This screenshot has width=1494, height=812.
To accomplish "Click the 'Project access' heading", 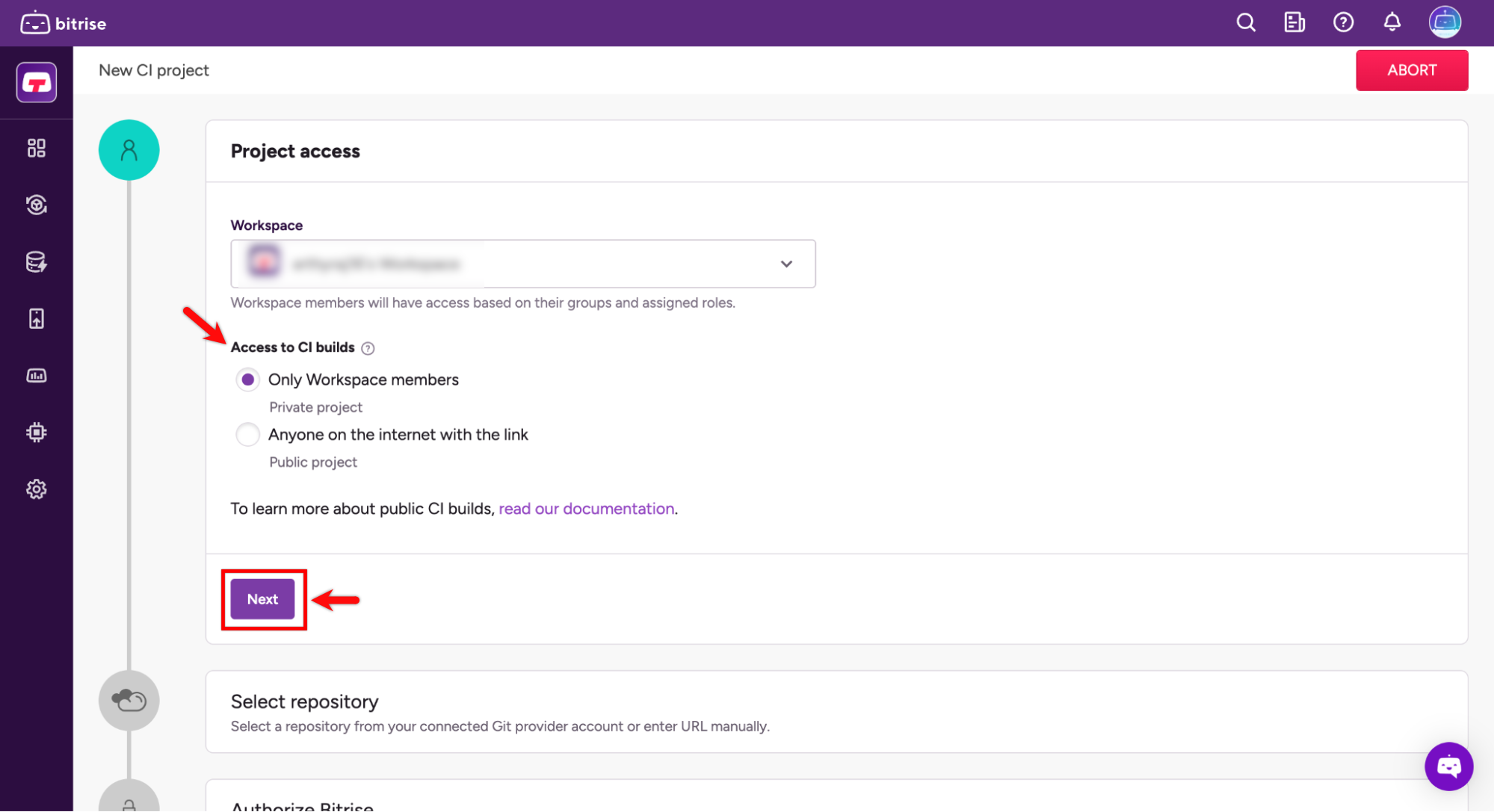I will pos(295,151).
